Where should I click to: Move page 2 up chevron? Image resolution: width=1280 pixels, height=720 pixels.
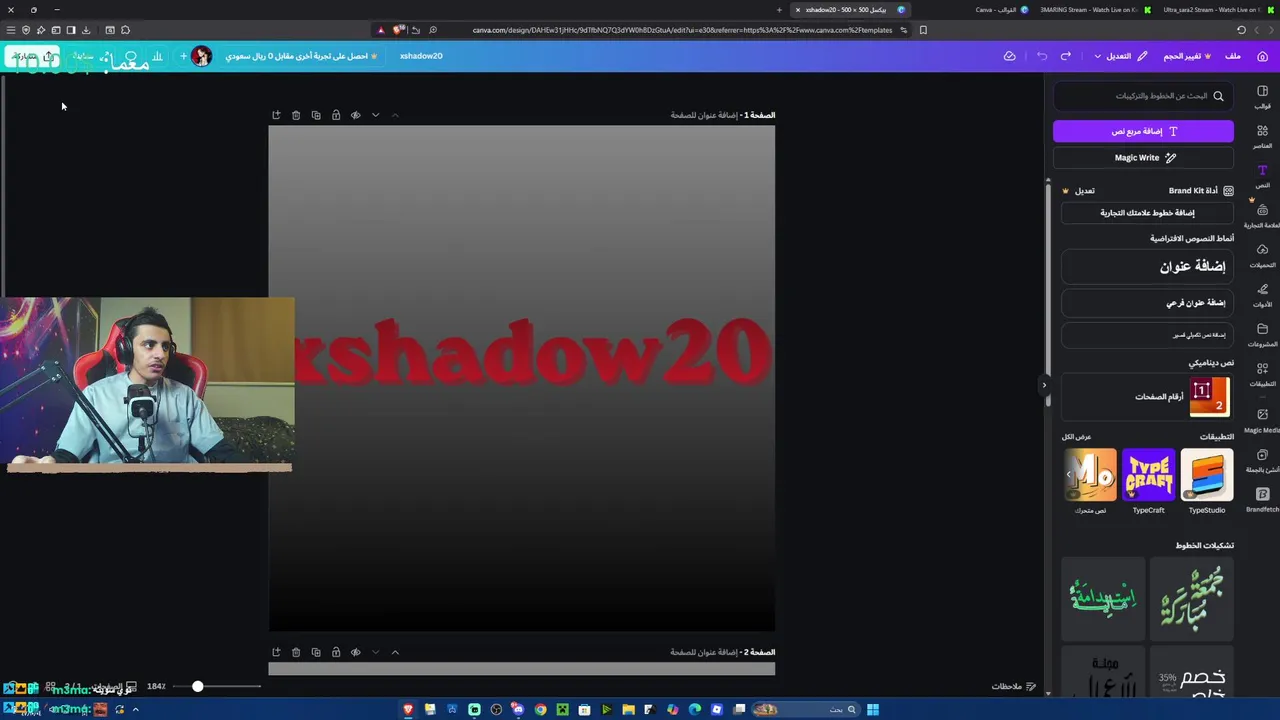(395, 652)
